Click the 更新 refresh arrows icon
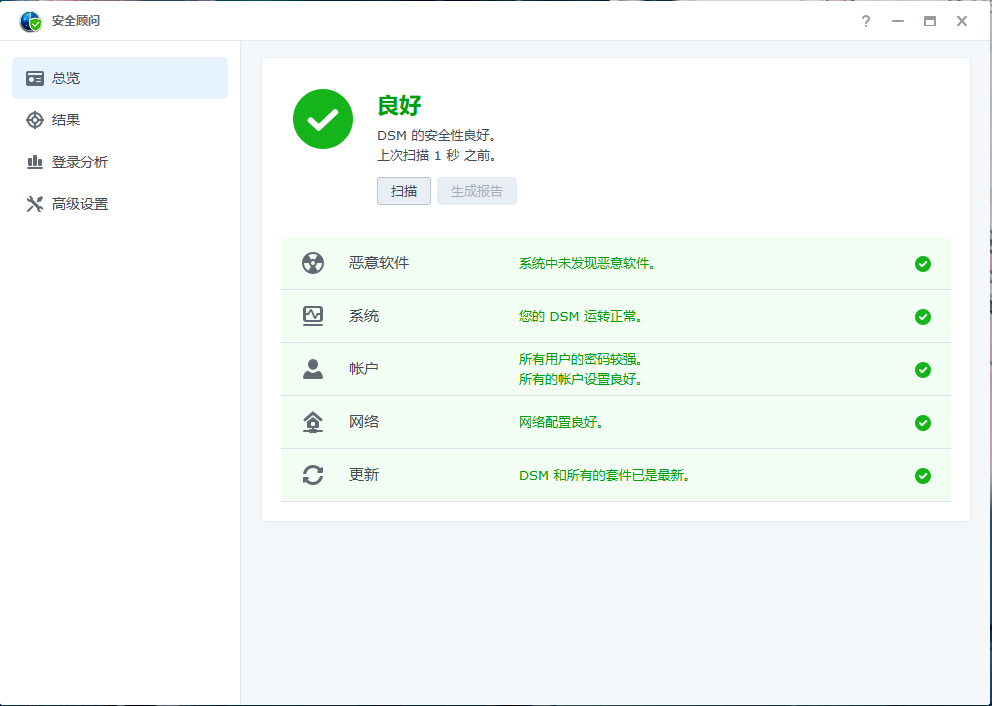Image resolution: width=992 pixels, height=706 pixels. tap(313, 474)
